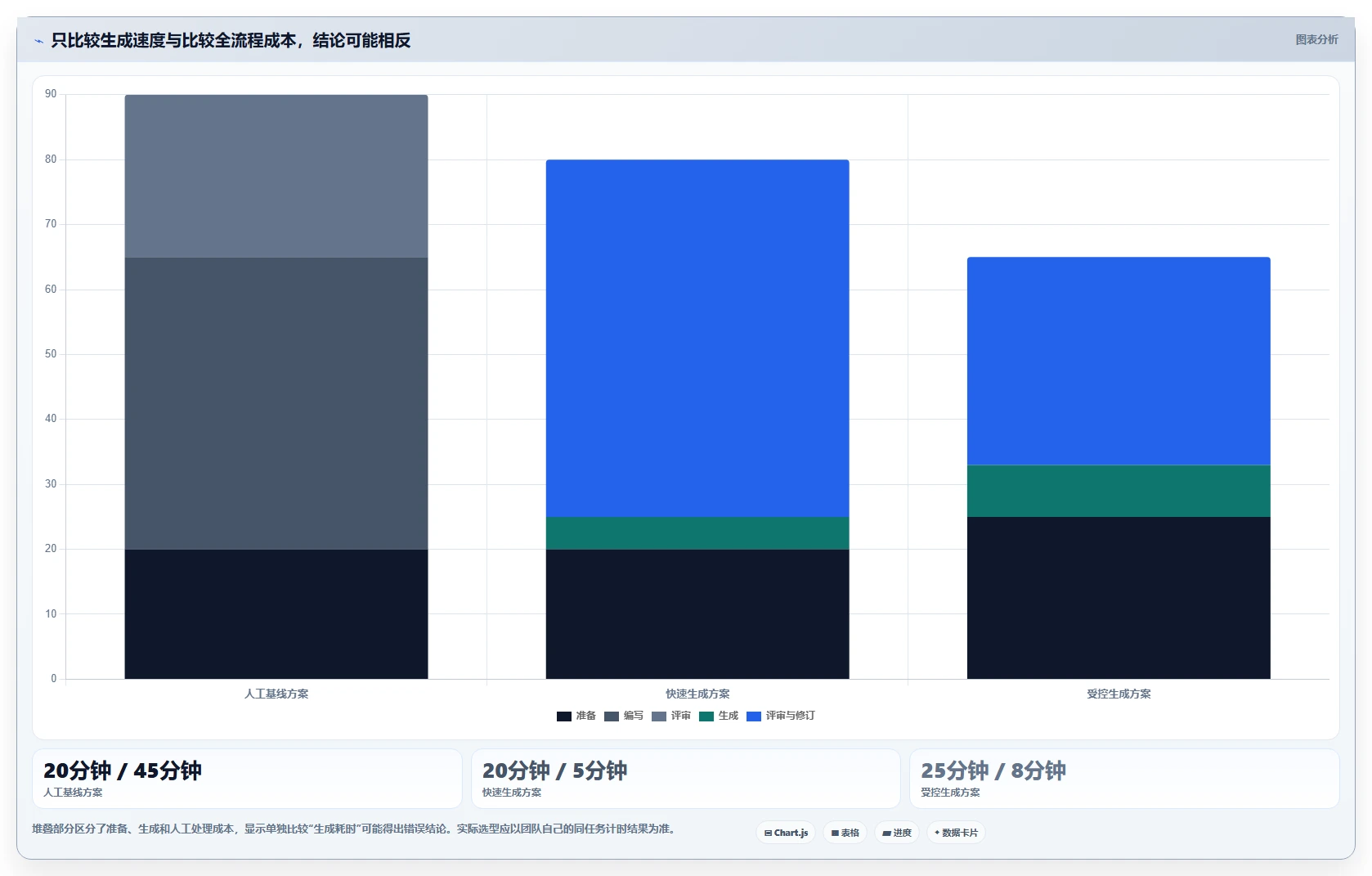1372x876 pixels.
Task: Toggle the 编写 dataset in the chart legend
Action: pos(624,716)
